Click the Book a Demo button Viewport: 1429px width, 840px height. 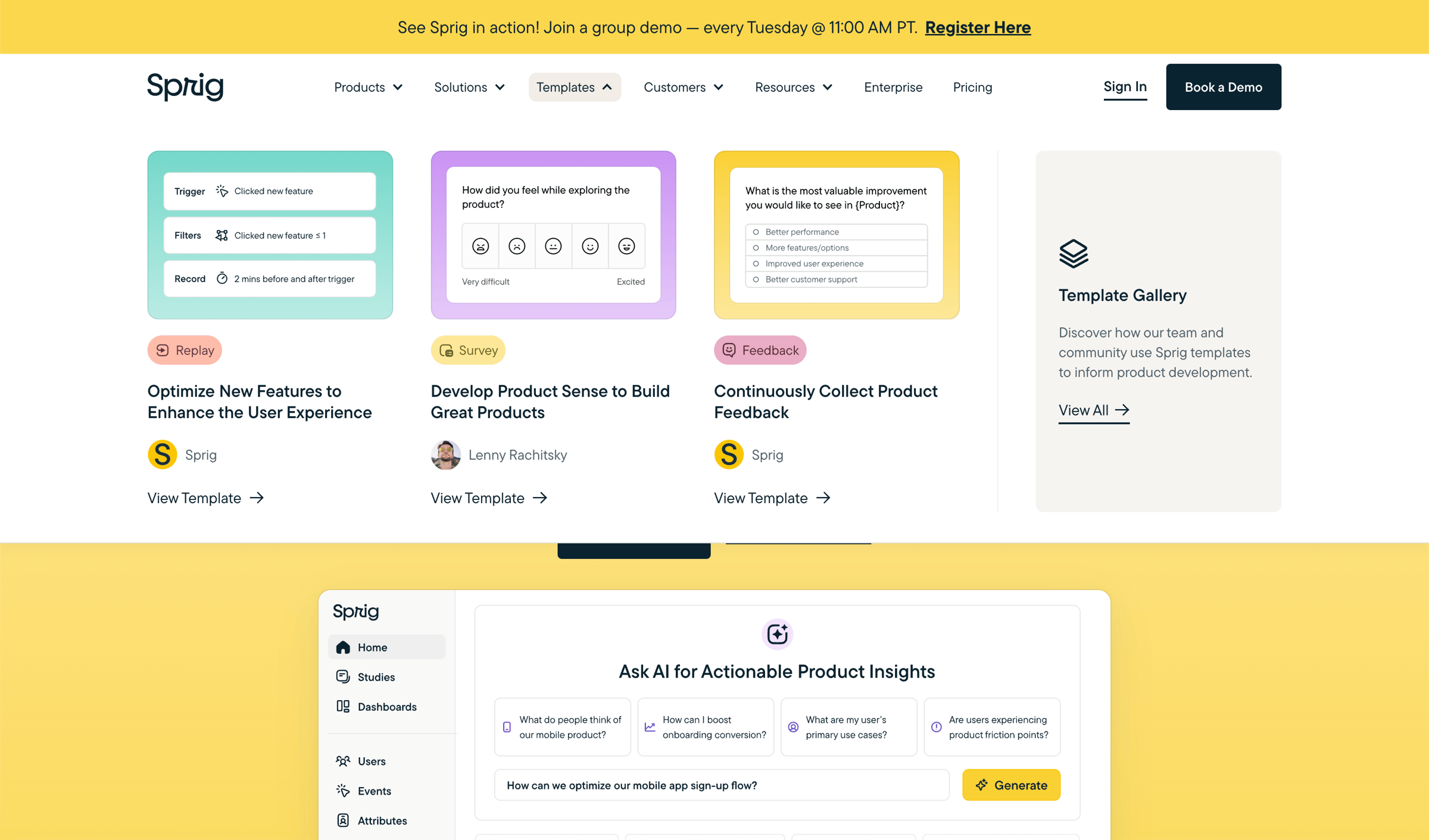click(x=1223, y=87)
